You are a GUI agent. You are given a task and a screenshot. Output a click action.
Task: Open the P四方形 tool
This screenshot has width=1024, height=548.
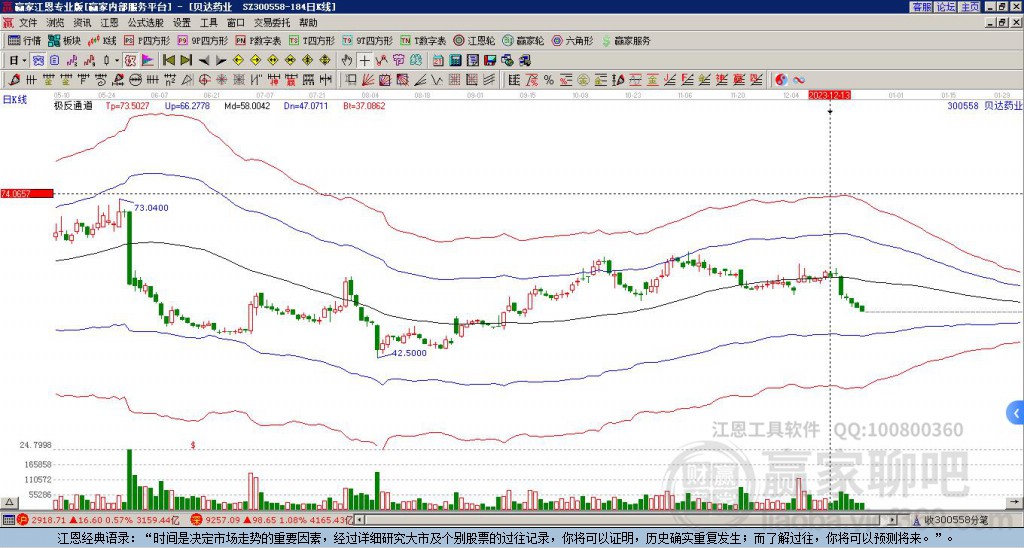pyautogui.click(x=147, y=40)
